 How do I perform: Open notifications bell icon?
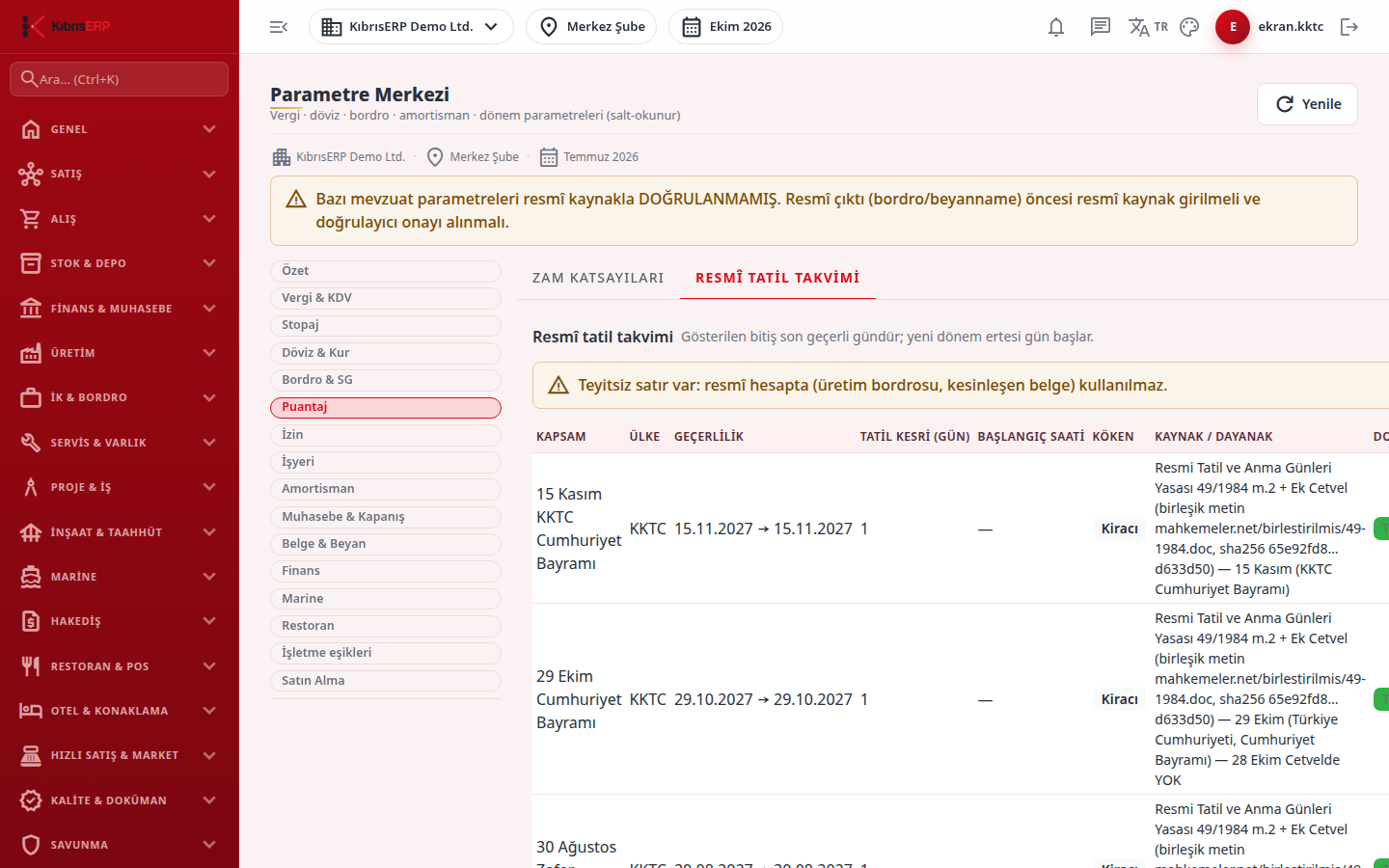tap(1056, 27)
